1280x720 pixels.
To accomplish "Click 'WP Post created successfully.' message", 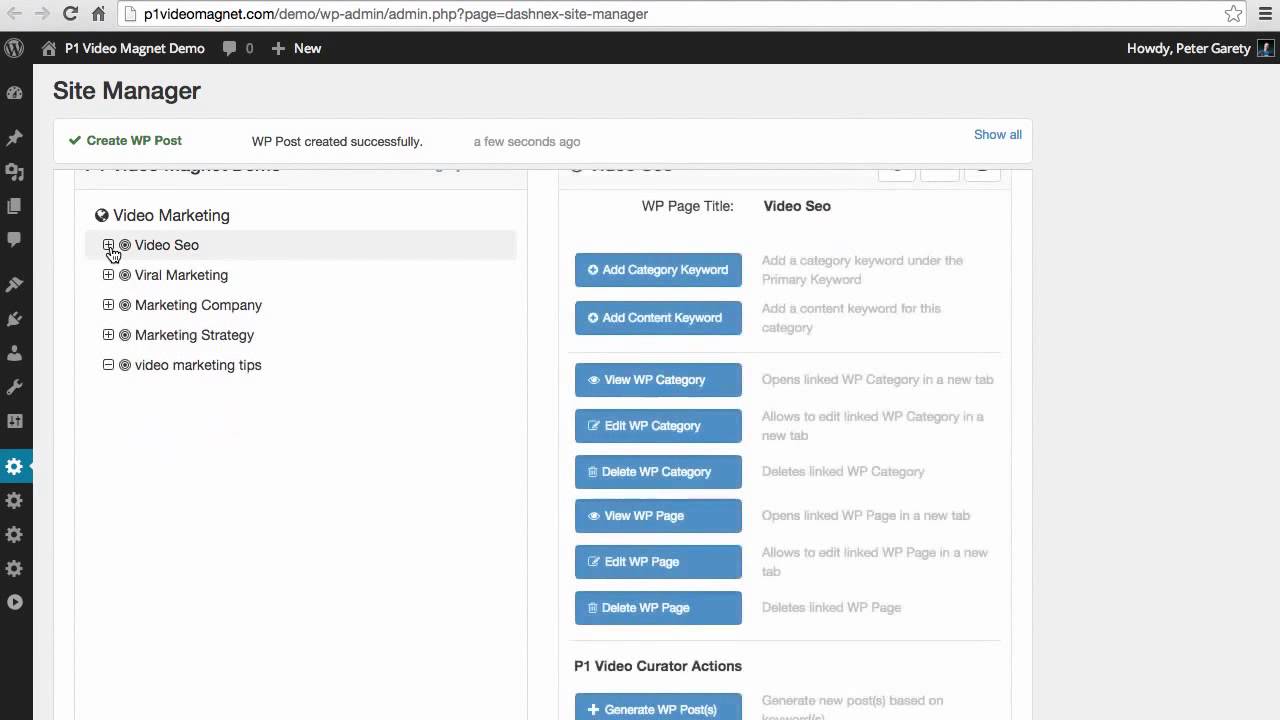I will pos(337,142).
